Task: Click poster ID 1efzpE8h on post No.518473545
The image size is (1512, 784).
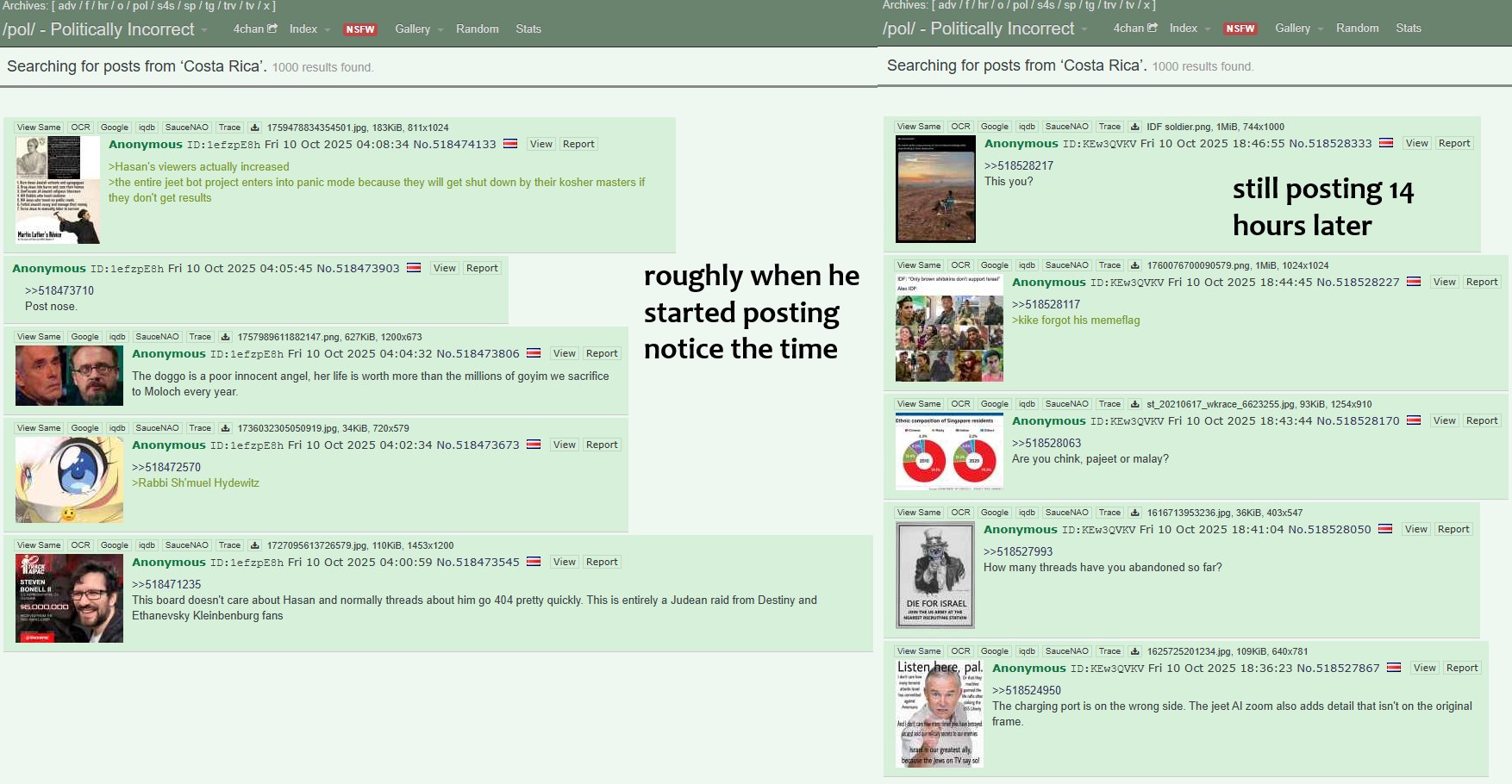Action: 247,563
